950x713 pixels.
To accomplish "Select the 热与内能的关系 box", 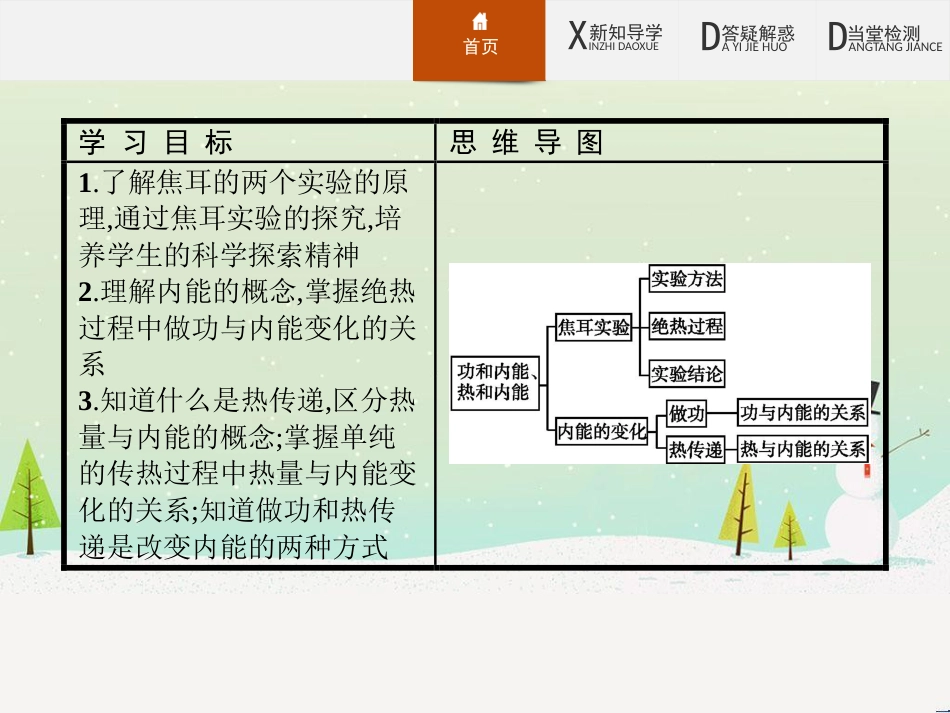I will point(802,449).
